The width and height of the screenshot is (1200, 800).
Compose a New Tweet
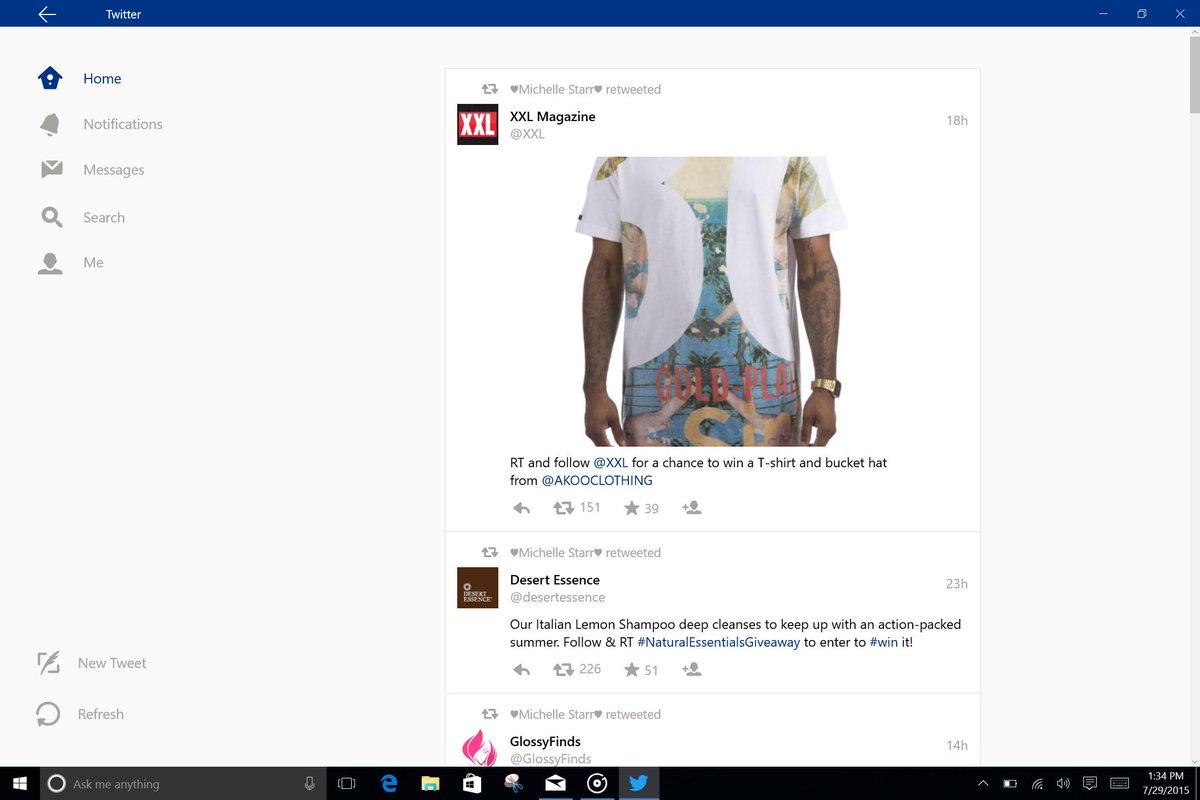pyautogui.click(x=112, y=663)
